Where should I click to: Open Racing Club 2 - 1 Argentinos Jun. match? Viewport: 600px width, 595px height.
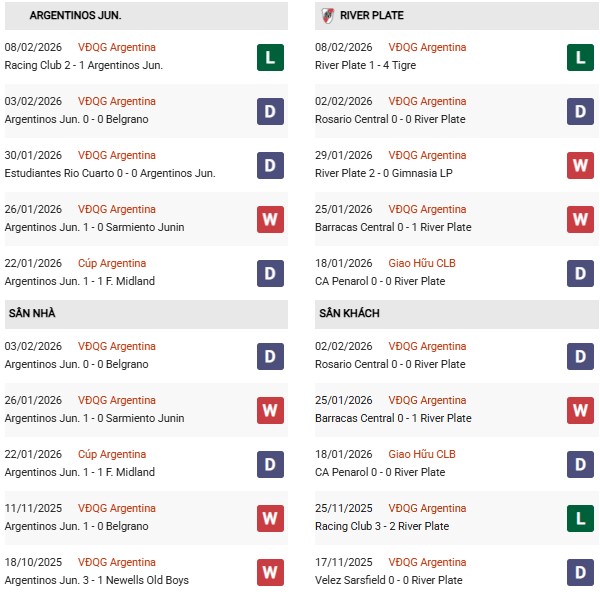point(84,66)
